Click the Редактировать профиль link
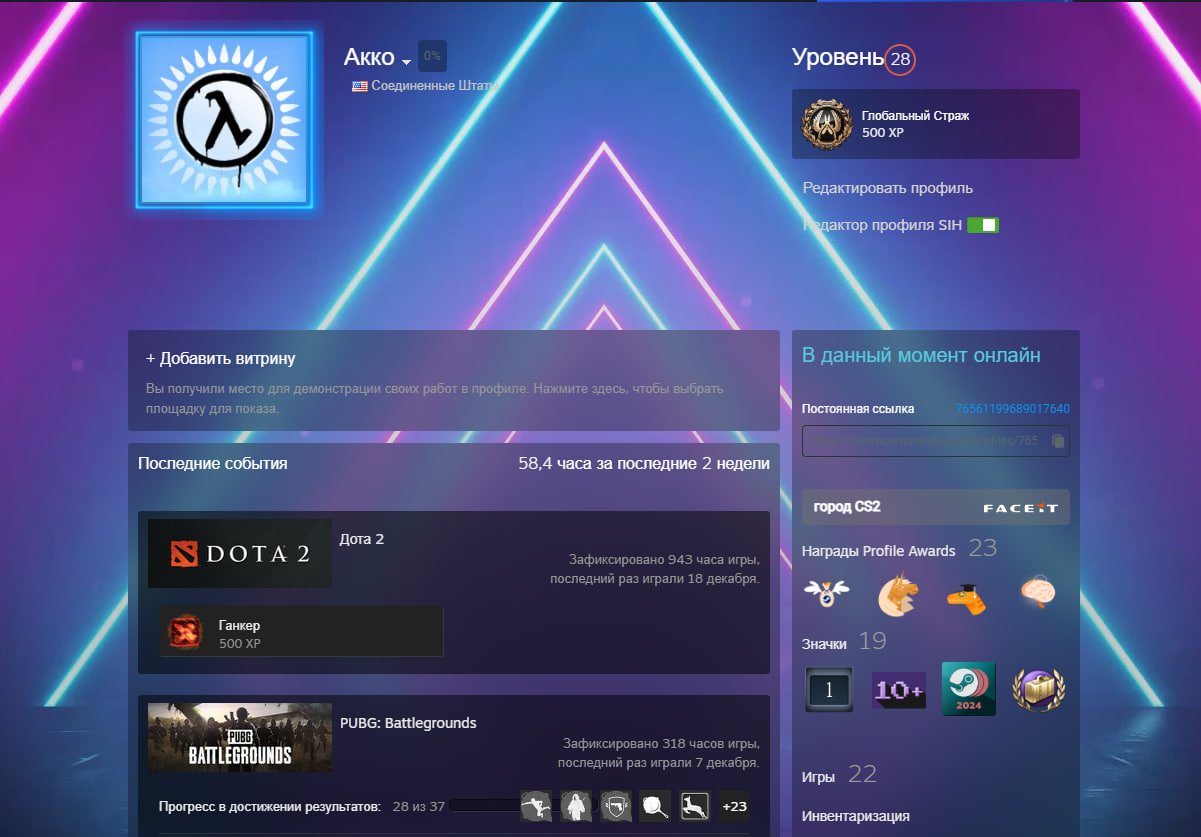Image resolution: width=1201 pixels, height=837 pixels. tap(887, 188)
